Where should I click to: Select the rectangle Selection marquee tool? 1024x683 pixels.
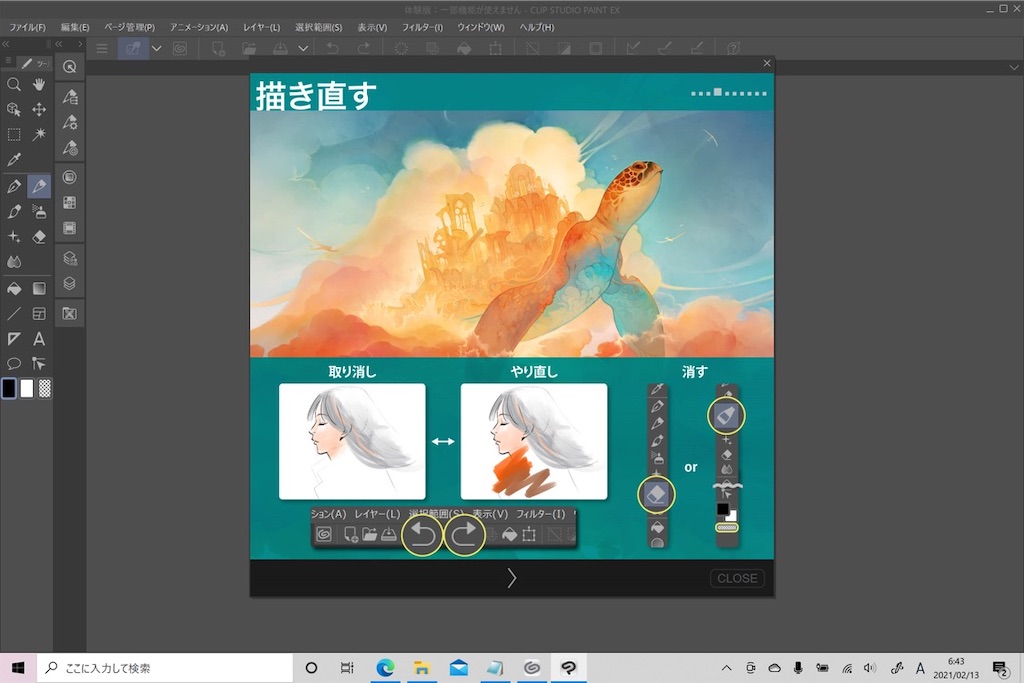coord(14,135)
